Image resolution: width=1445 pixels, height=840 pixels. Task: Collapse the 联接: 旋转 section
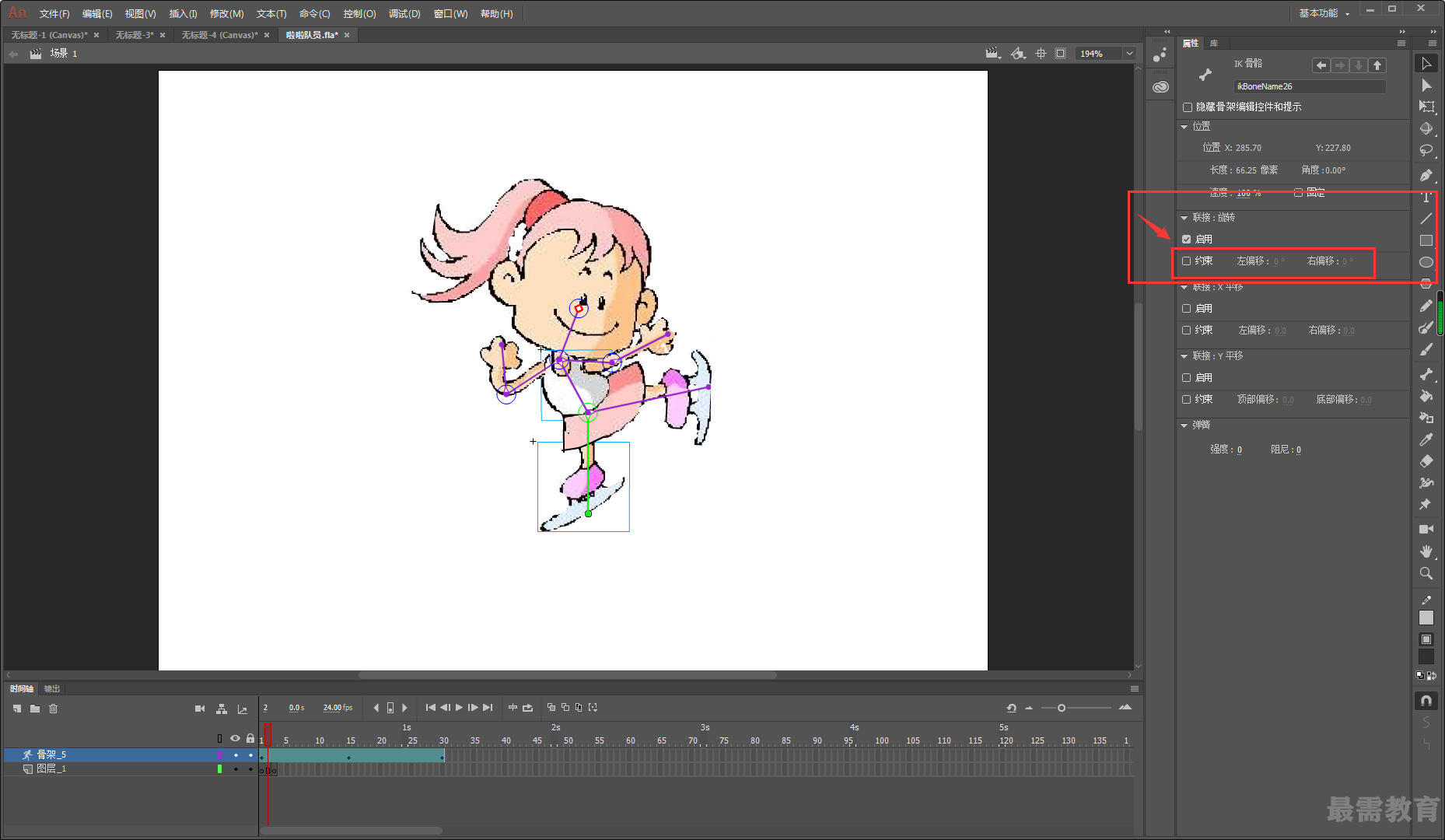(x=1184, y=218)
